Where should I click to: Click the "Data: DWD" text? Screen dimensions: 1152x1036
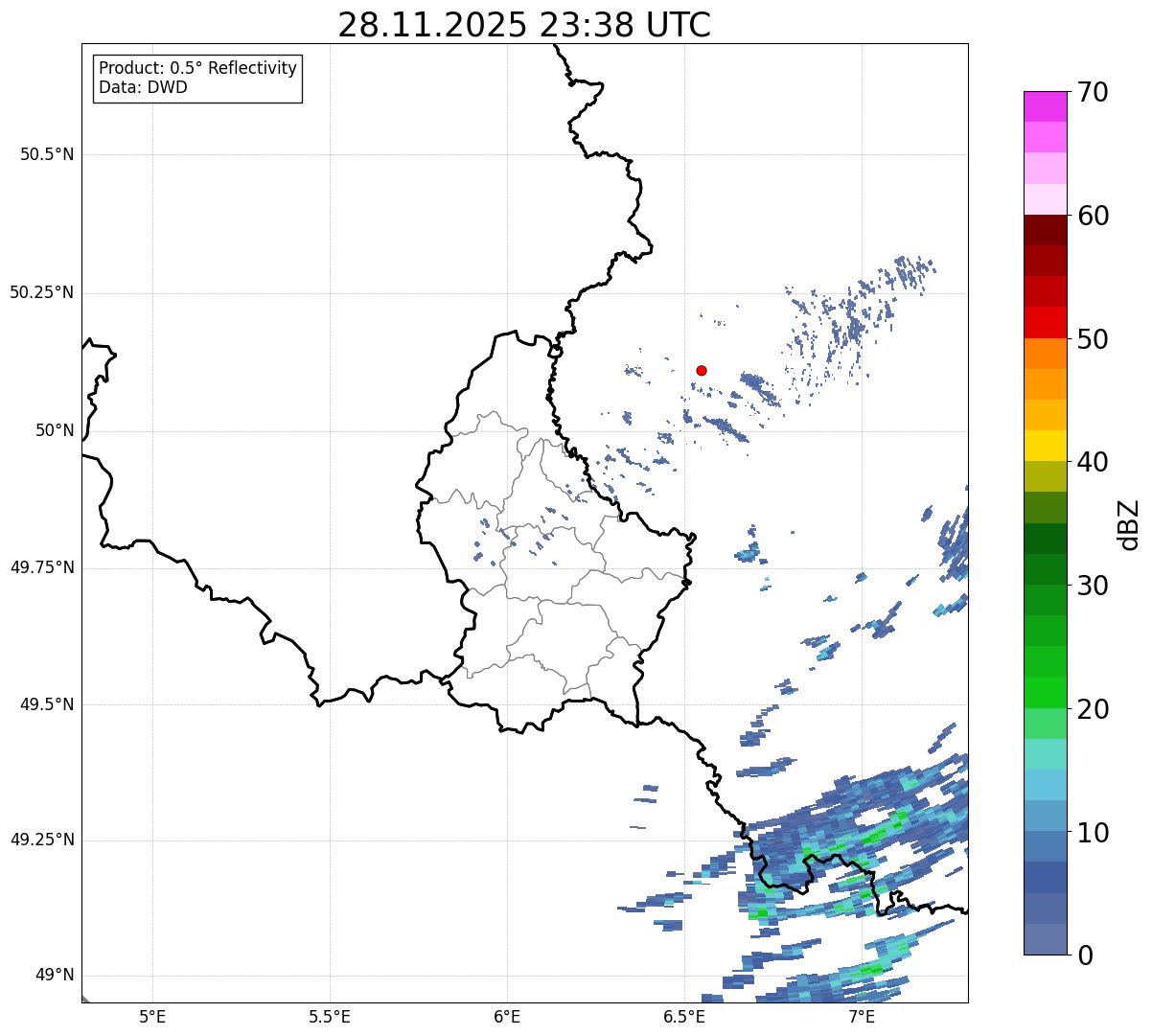click(144, 88)
